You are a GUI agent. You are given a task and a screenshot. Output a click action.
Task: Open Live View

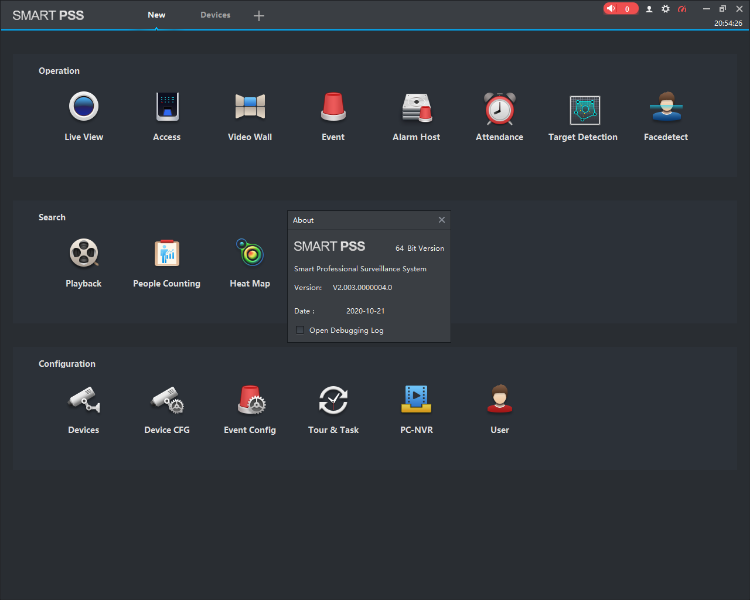pos(84,116)
